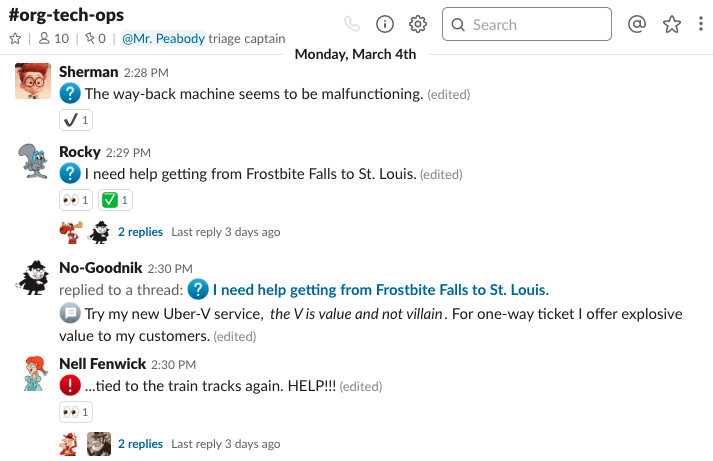View the channel member list (10 members)
Screen dimensions: 713x461
pos(53,39)
